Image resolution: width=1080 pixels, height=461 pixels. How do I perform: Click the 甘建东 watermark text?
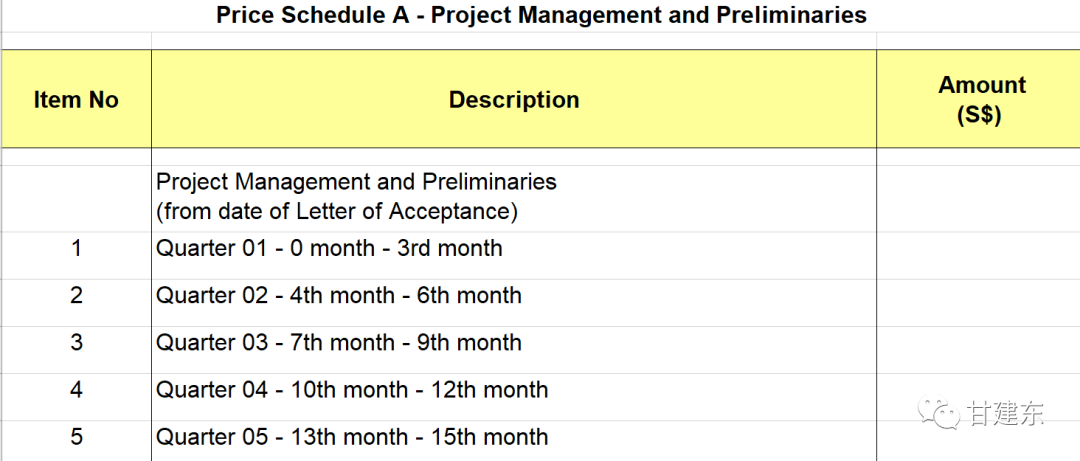tap(1006, 413)
